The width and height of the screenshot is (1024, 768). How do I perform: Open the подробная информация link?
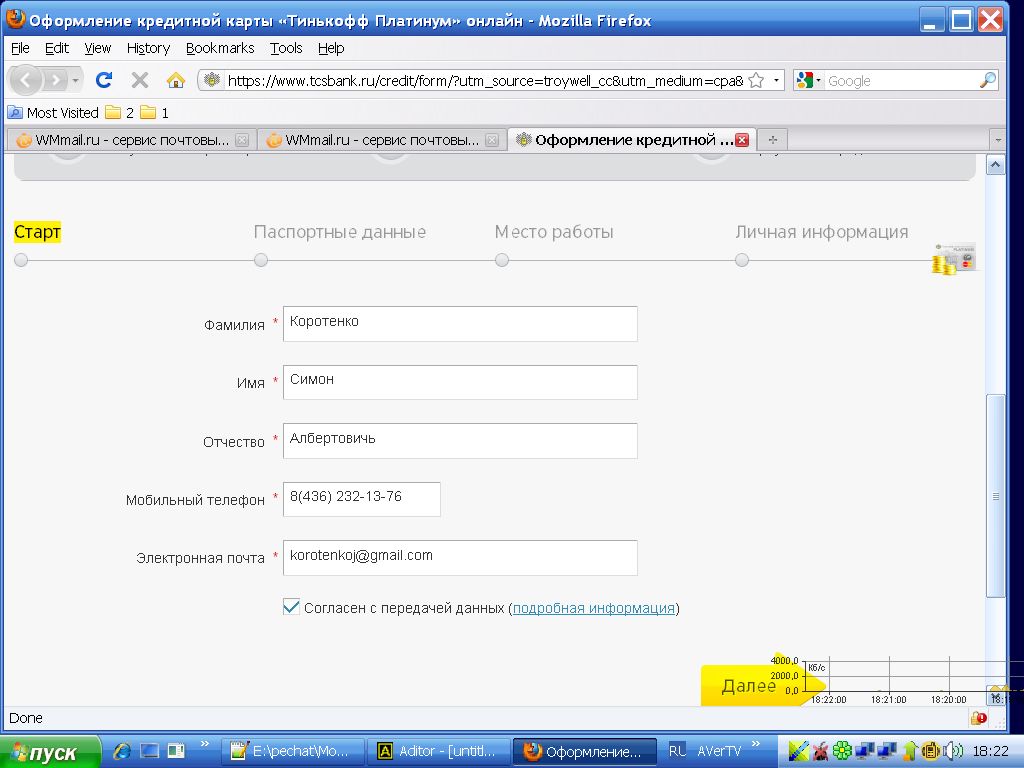[x=593, y=608]
